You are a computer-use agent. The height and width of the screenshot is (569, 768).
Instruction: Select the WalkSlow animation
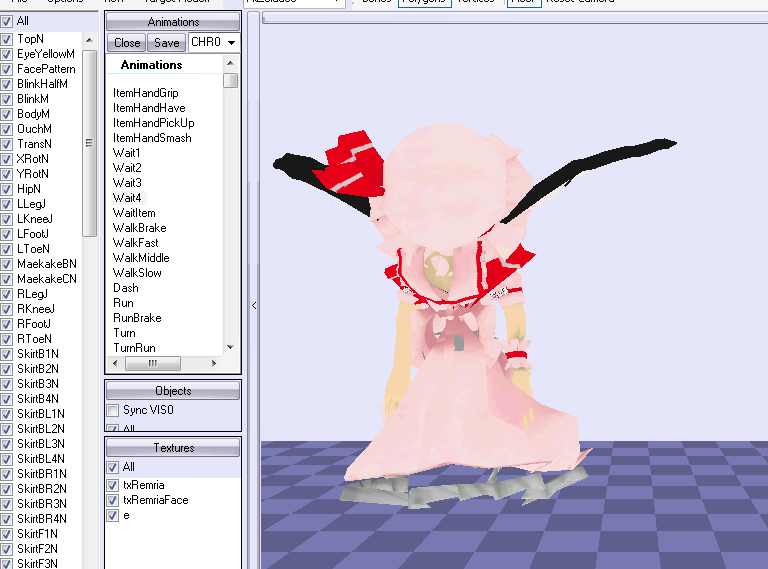point(137,273)
